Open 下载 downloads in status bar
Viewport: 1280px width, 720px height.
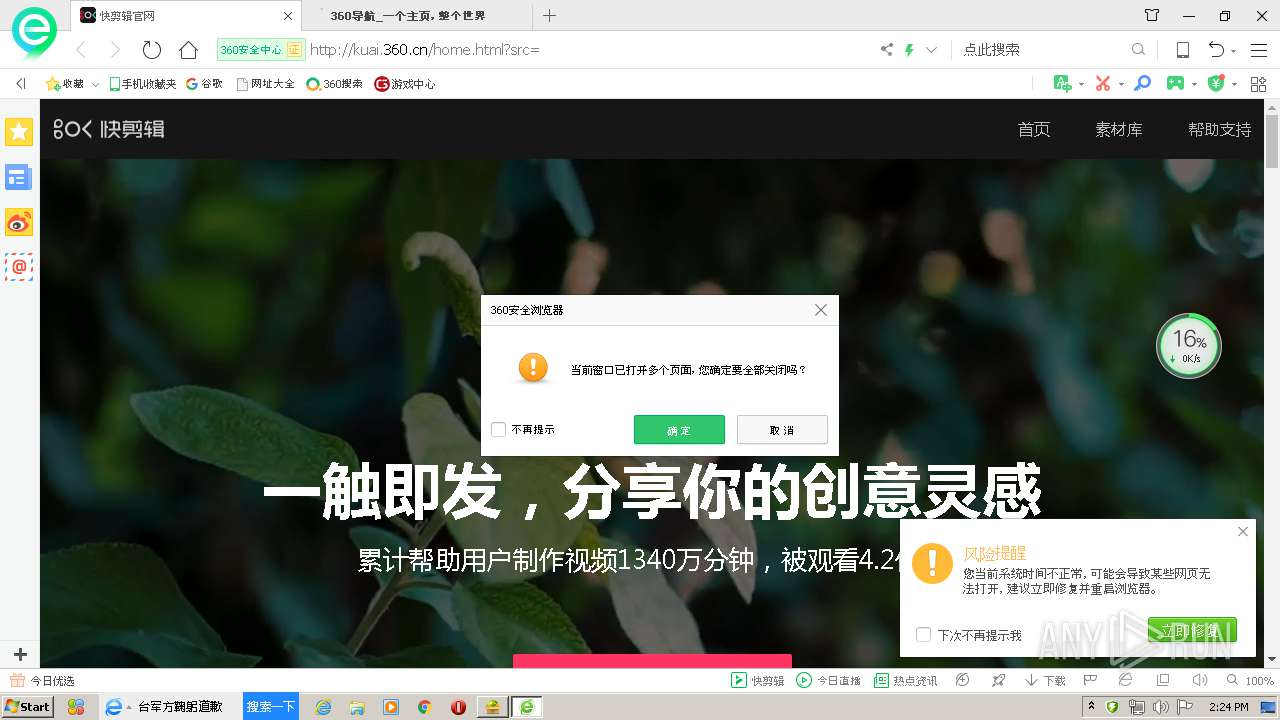[1045, 680]
